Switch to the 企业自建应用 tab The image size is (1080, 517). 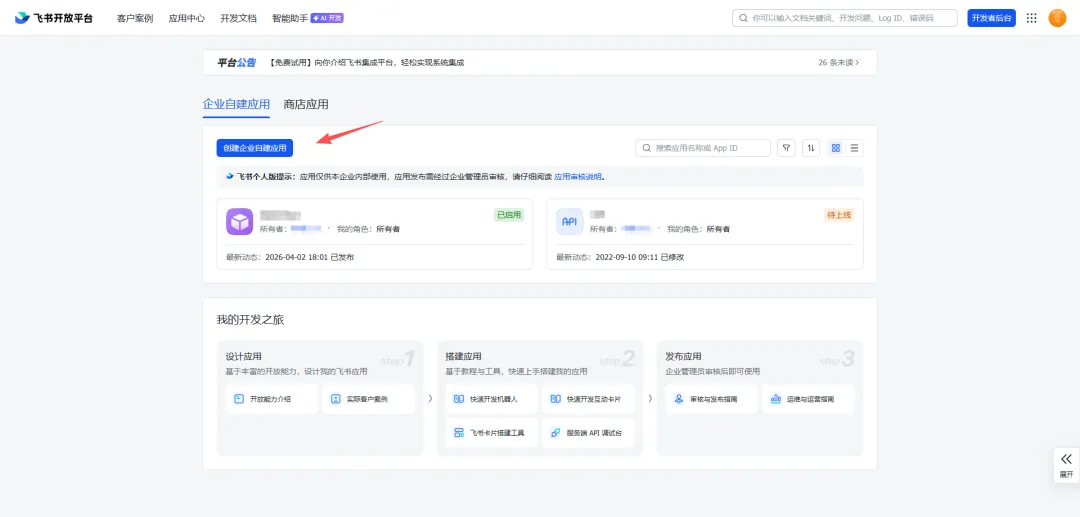[236, 105]
